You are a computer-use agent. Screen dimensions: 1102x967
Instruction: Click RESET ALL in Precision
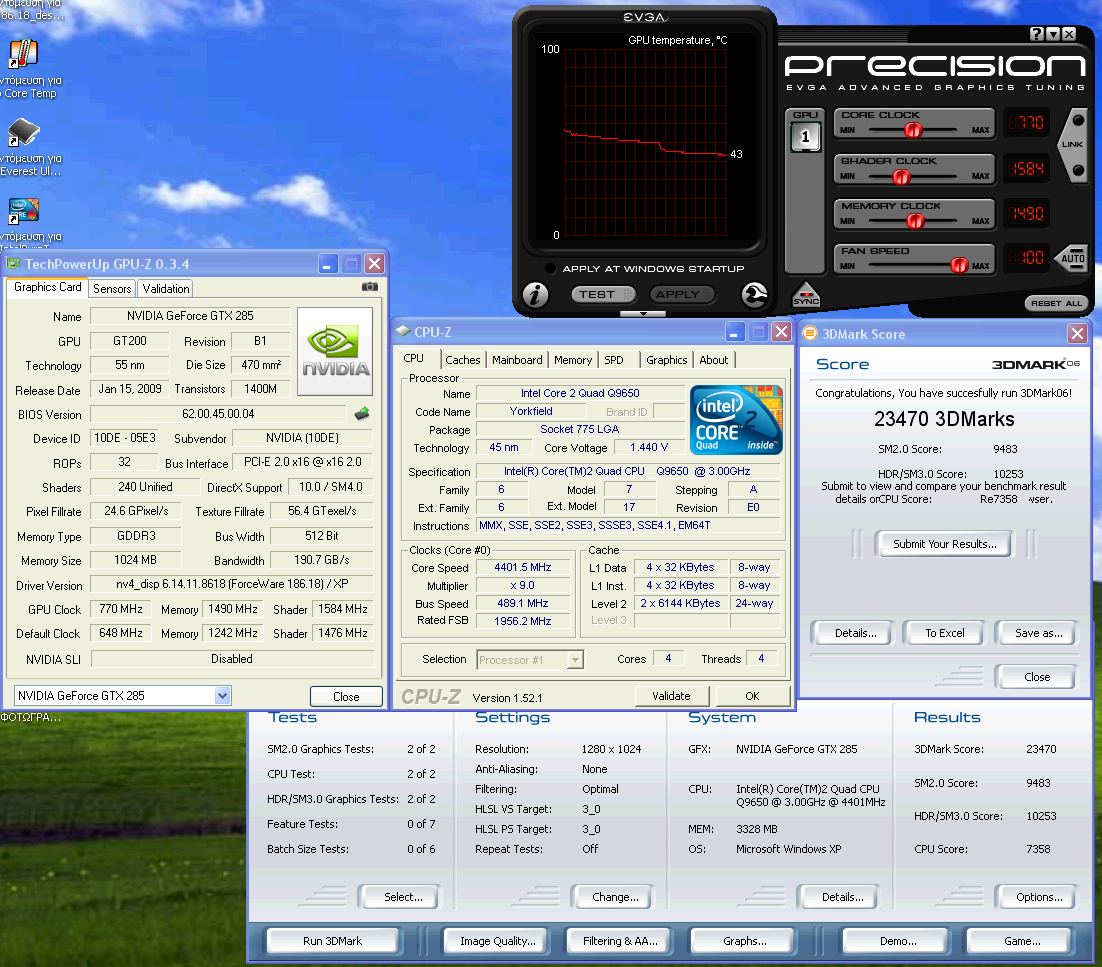[1056, 303]
